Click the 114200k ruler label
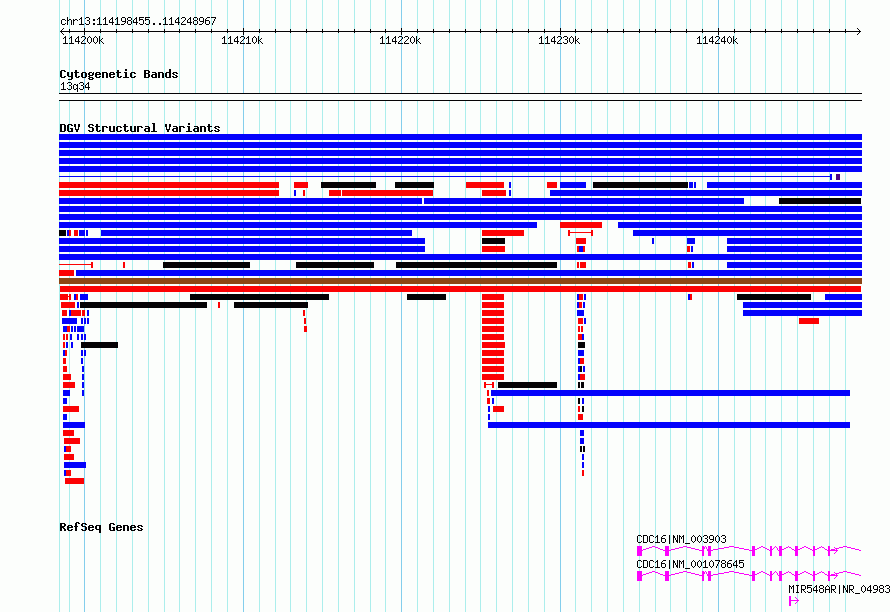The width and height of the screenshot is (890, 612). [x=83, y=40]
